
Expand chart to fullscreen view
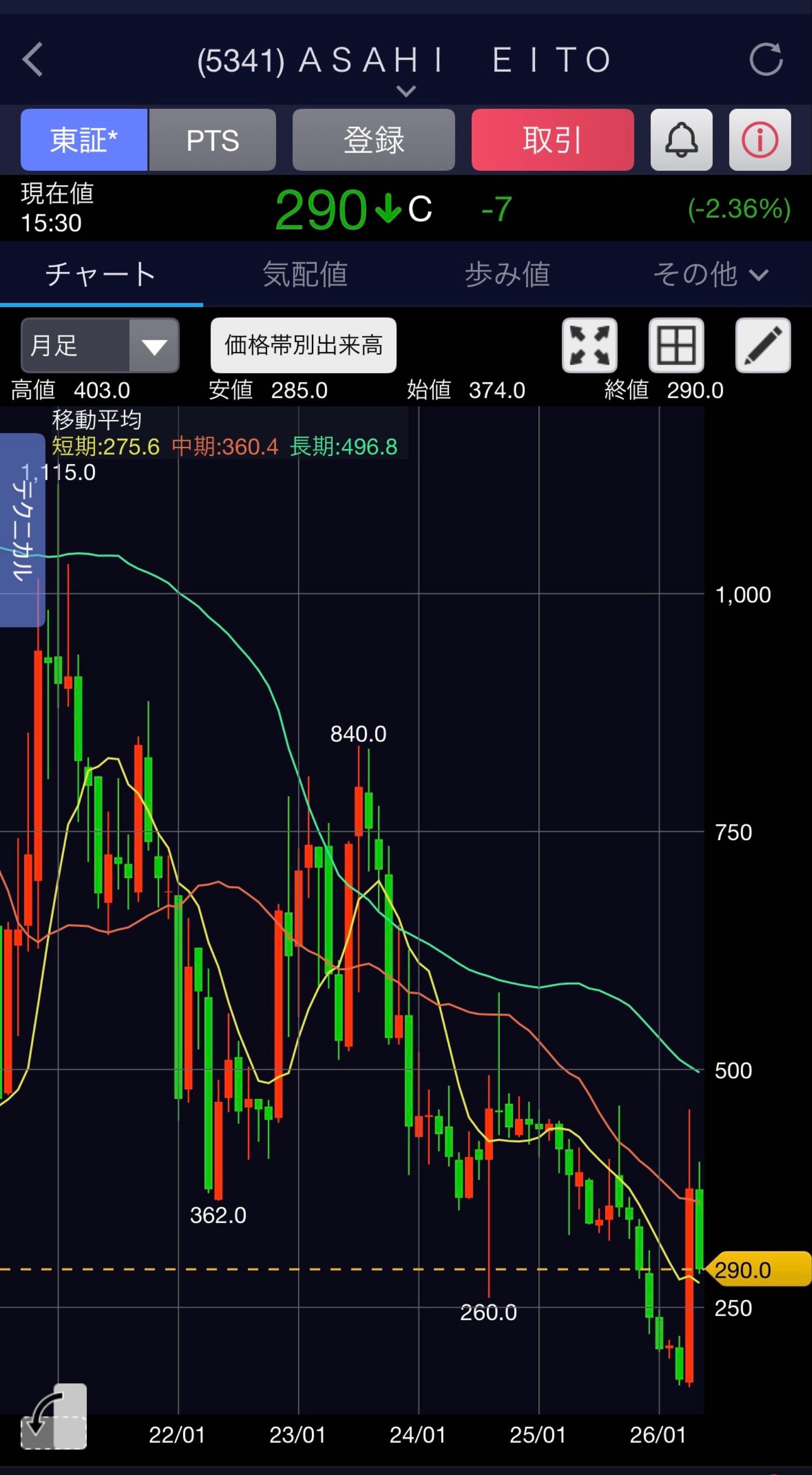point(590,345)
